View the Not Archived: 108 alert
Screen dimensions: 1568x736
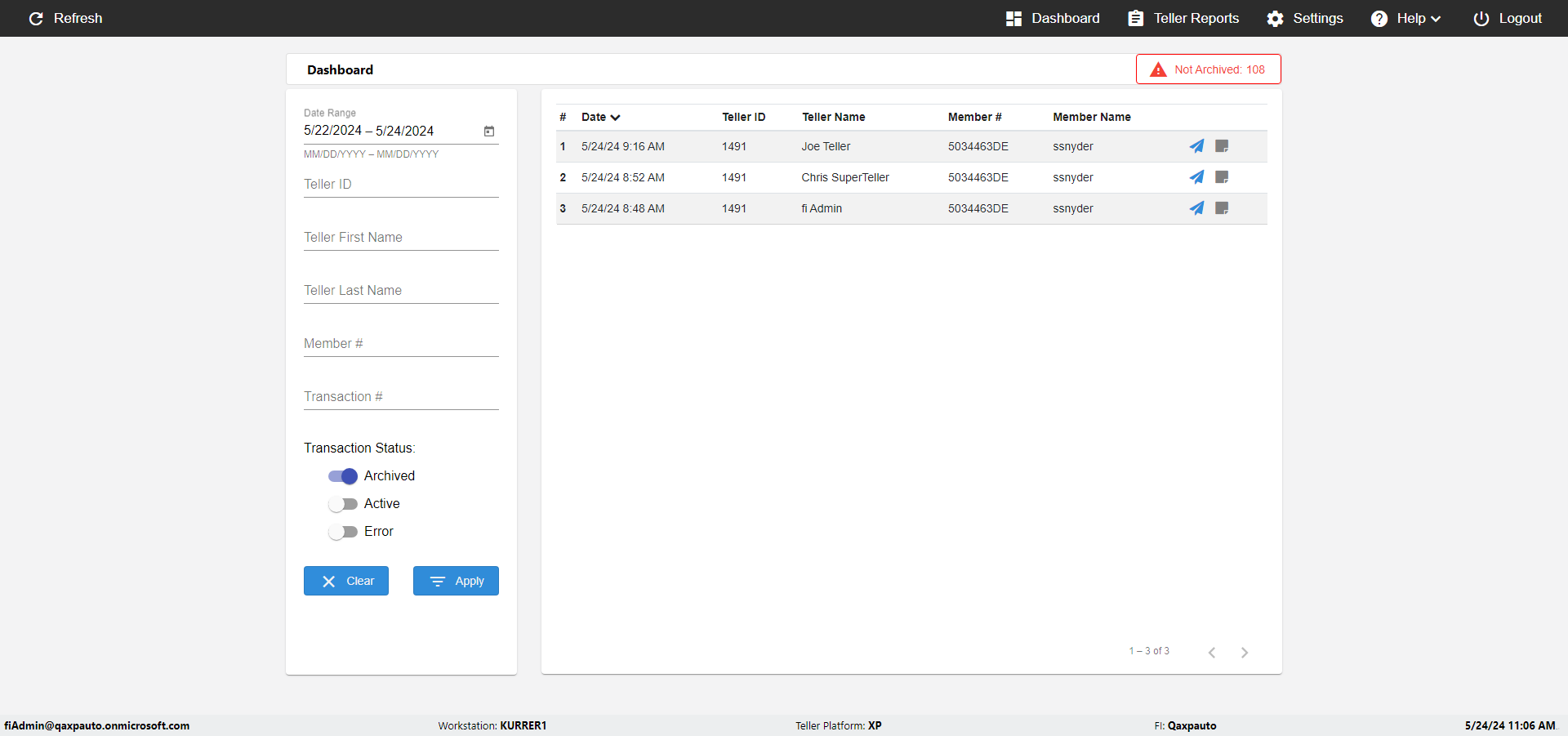coord(1209,69)
